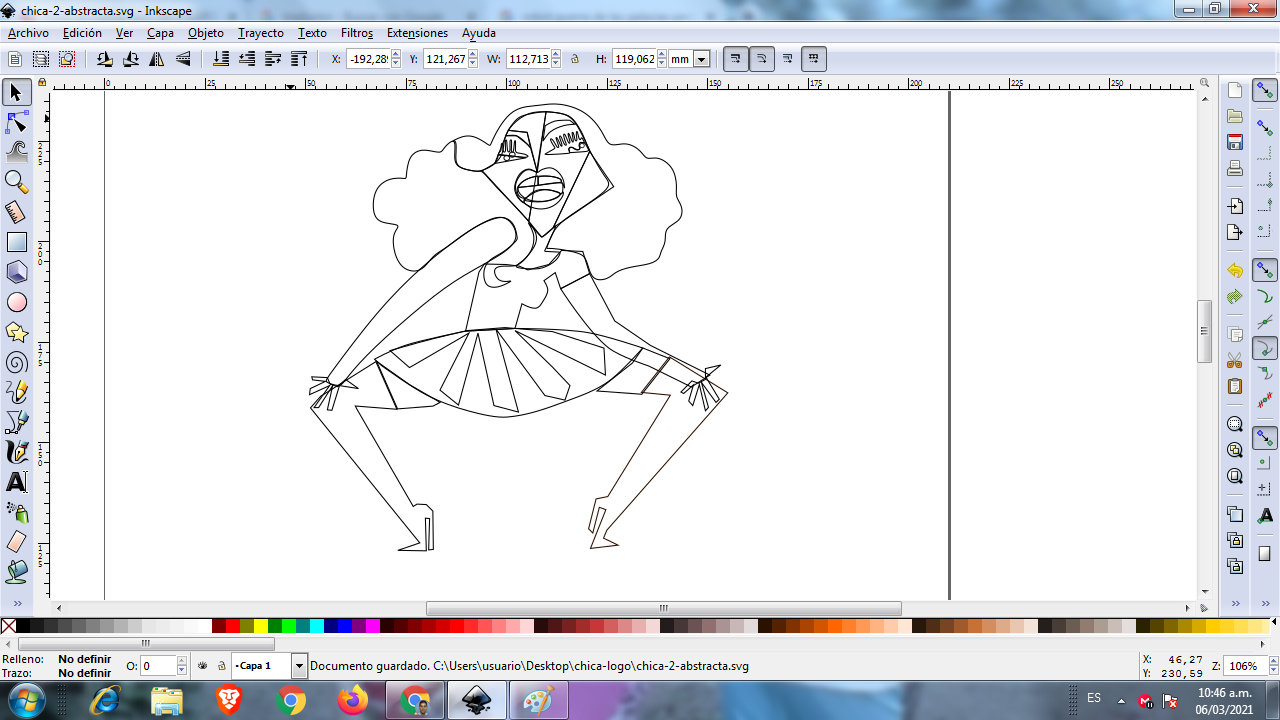This screenshot has height=720, width=1280.
Task: Select the Bezier pen tool
Action: pos(16,422)
